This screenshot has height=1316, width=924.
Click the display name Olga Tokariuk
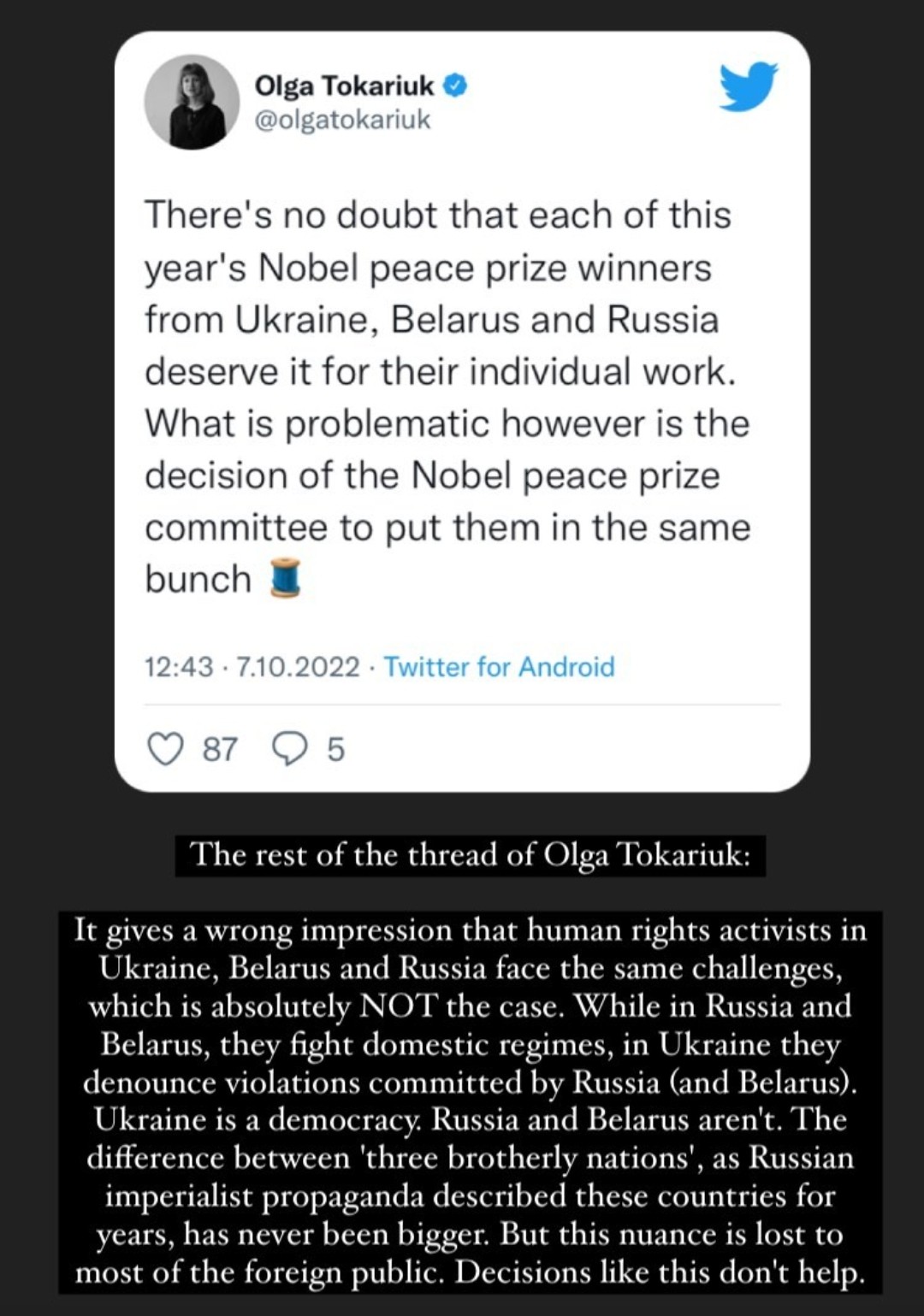tap(345, 86)
